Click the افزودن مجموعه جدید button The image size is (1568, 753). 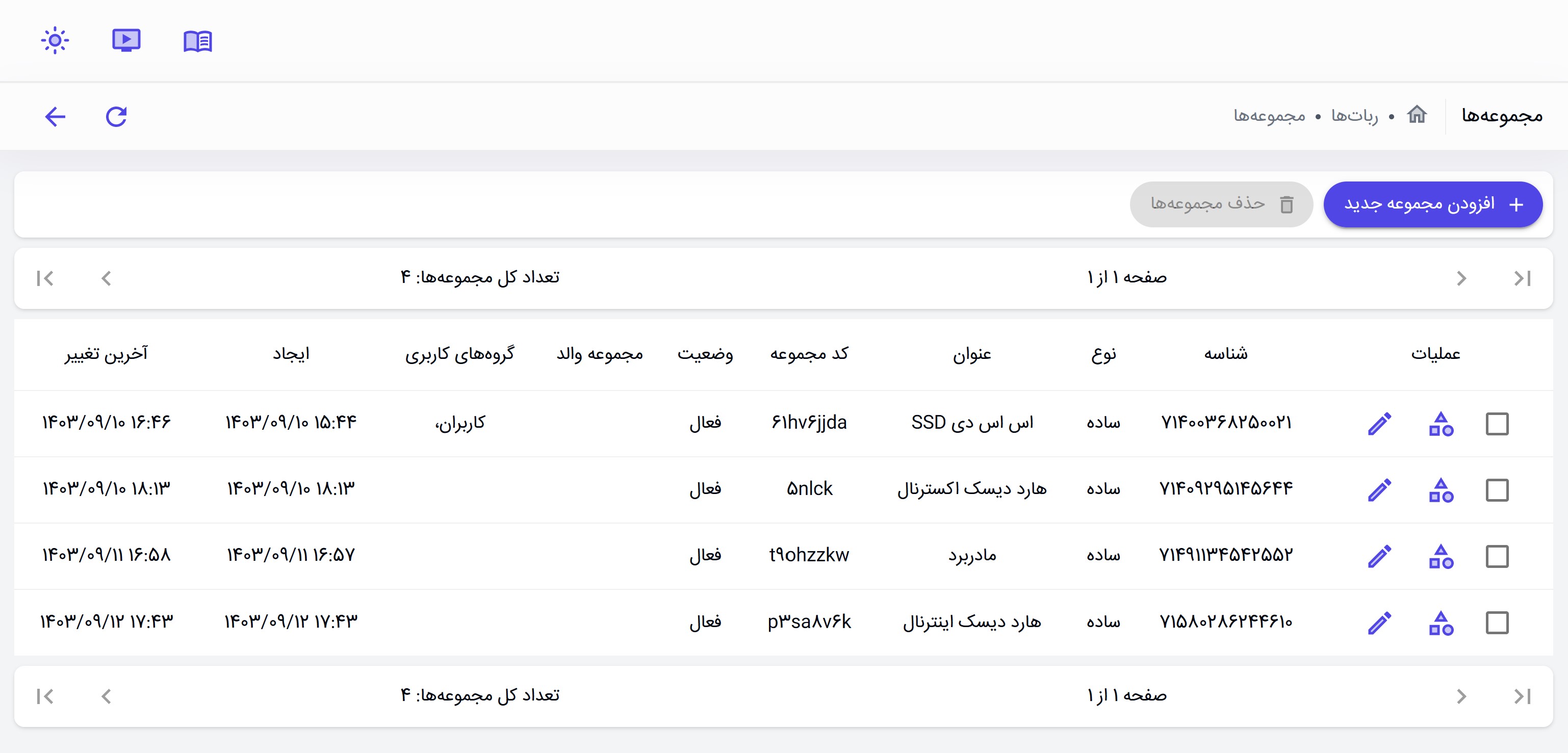[1433, 204]
